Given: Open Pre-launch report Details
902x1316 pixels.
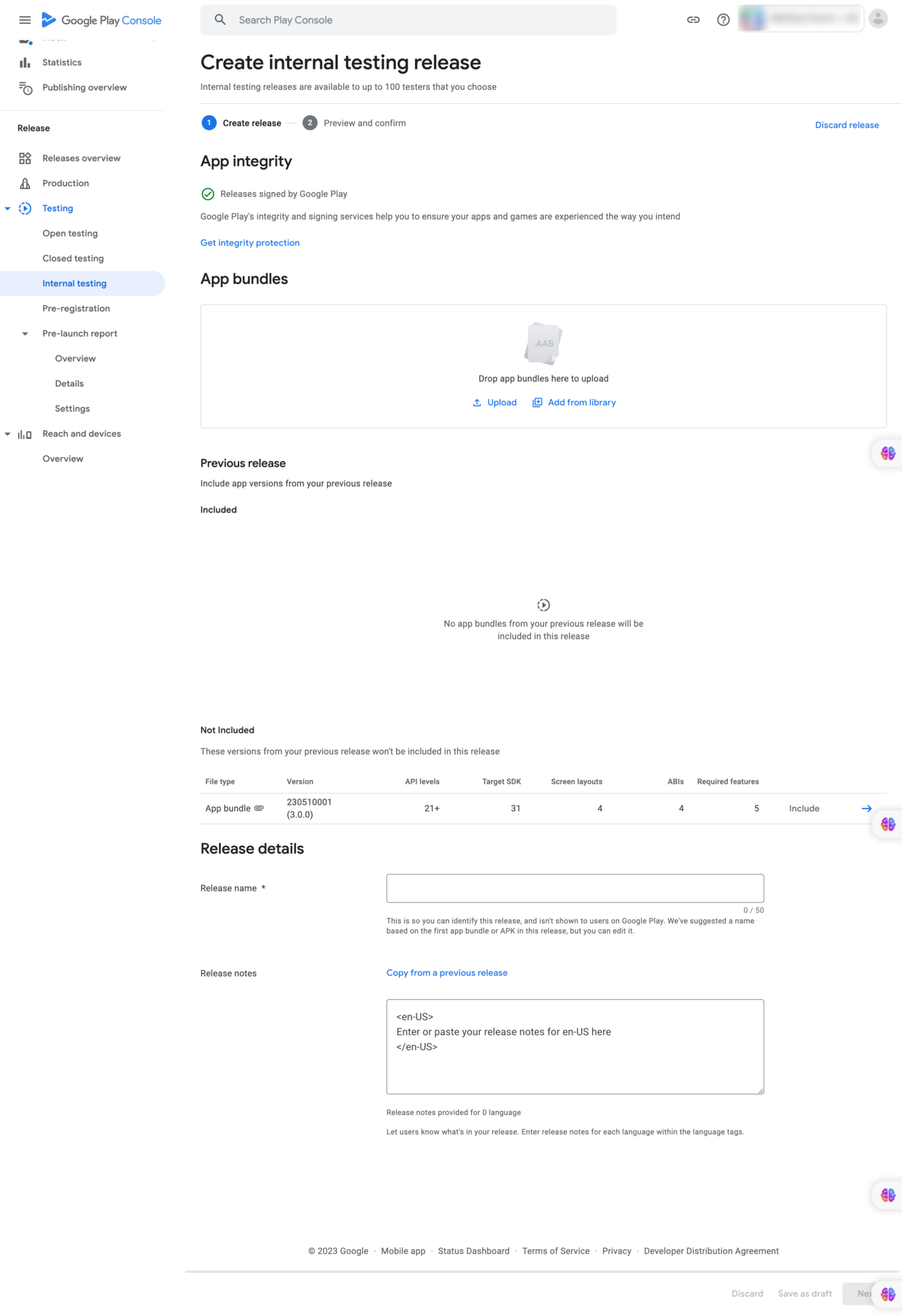Looking at the screenshot, I should pyautogui.click(x=69, y=384).
